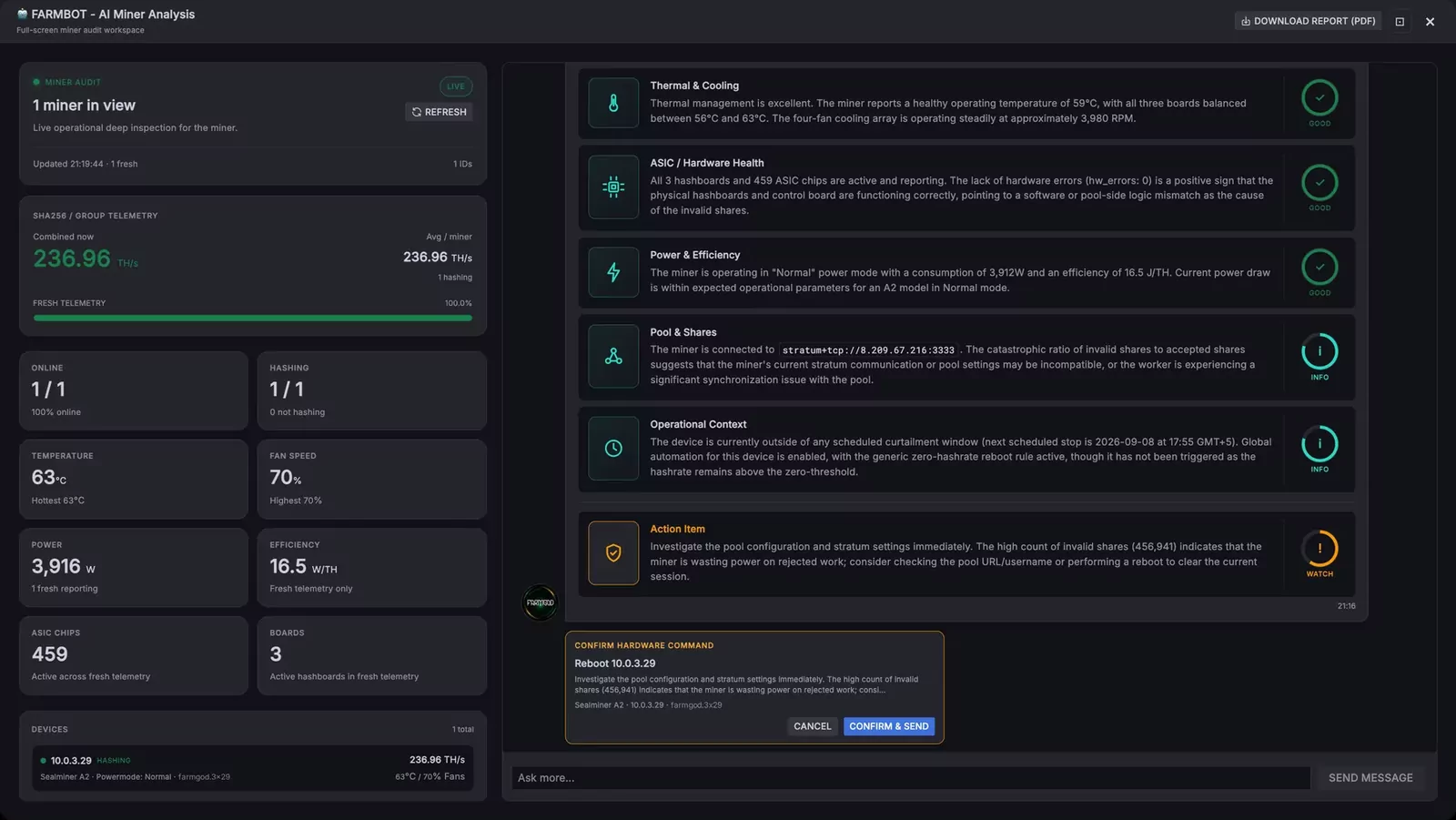The image size is (1456, 820).
Task: Click the 'SHA256 / GROUP TELEMETRY' label
Action: (96, 216)
